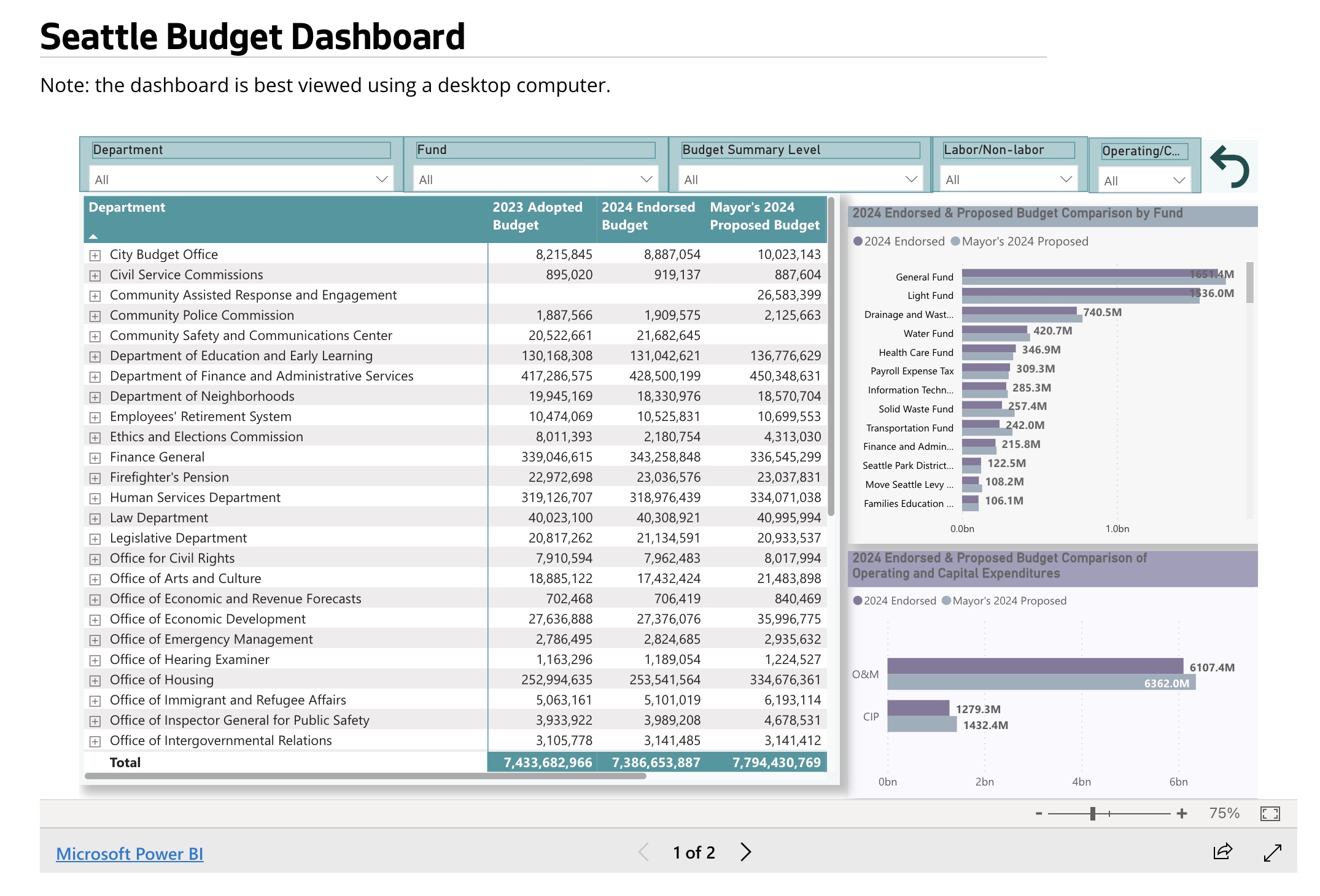Click the reset filters undo arrow icon

pyautogui.click(x=1229, y=166)
